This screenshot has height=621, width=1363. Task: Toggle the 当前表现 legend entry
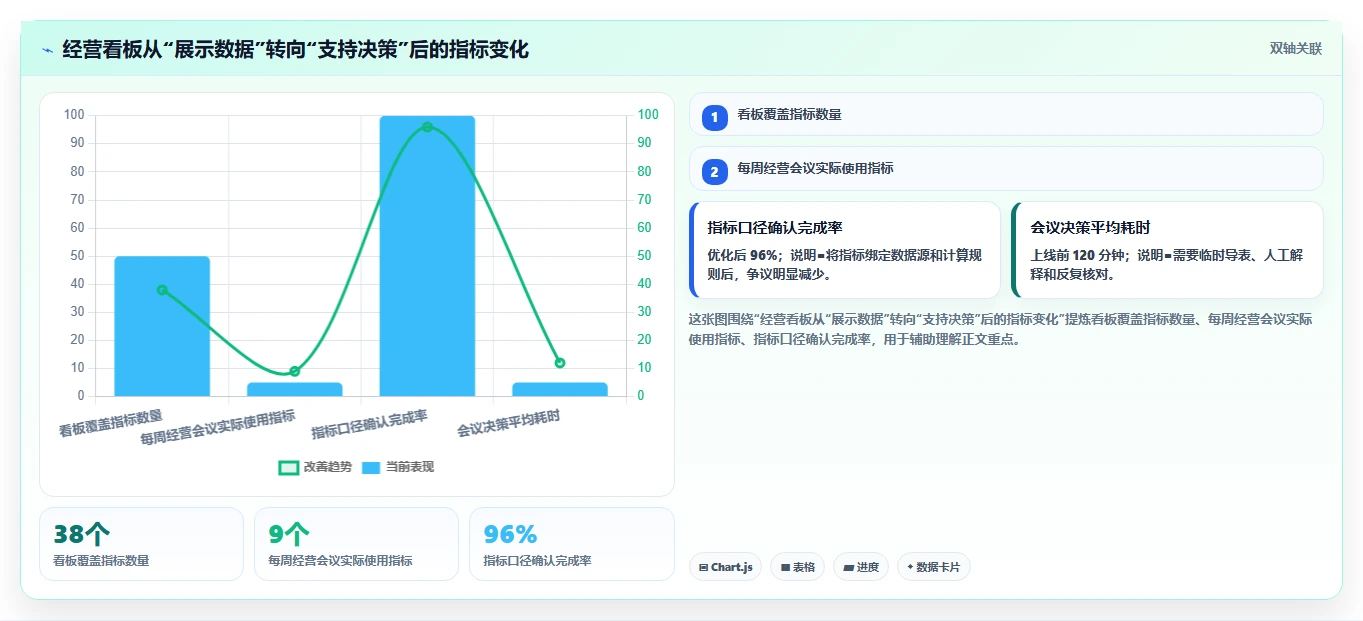point(398,467)
